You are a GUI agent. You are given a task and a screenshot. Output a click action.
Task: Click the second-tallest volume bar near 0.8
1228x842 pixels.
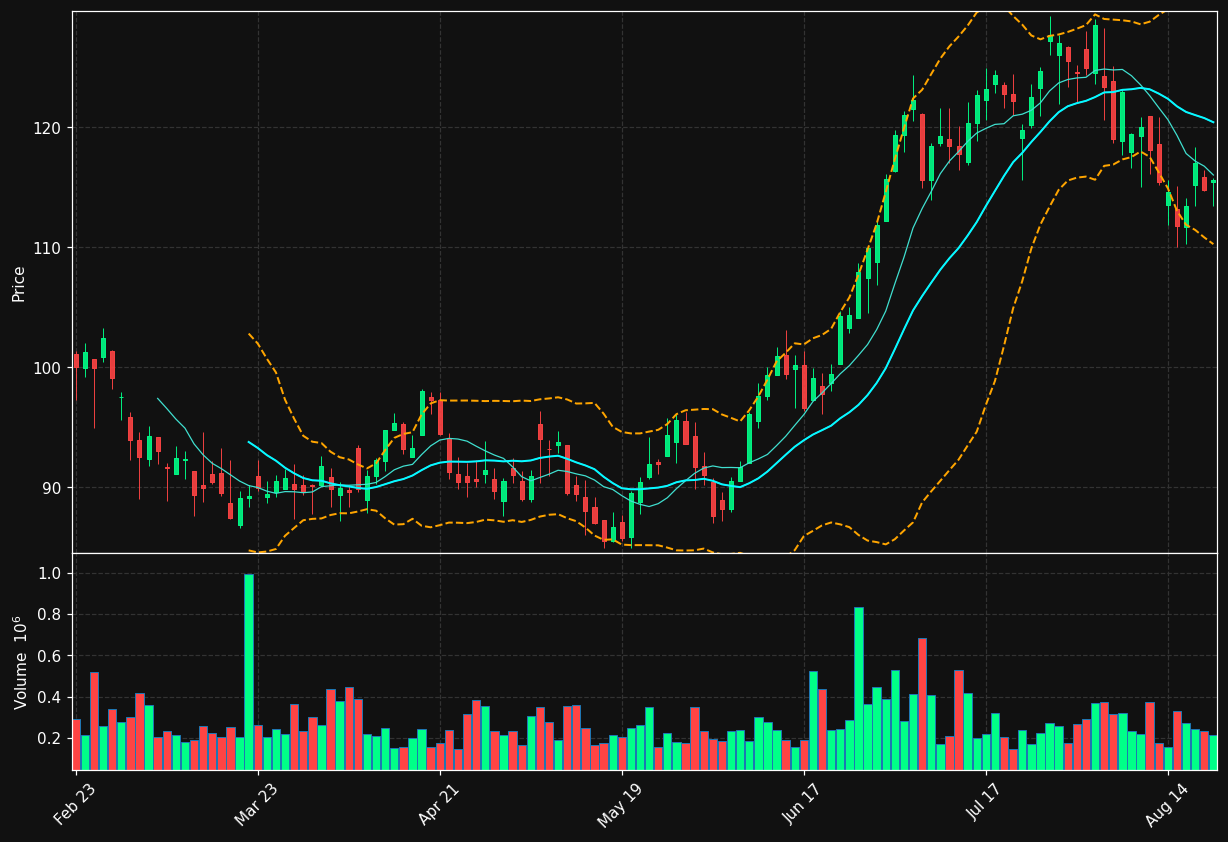[858, 688]
